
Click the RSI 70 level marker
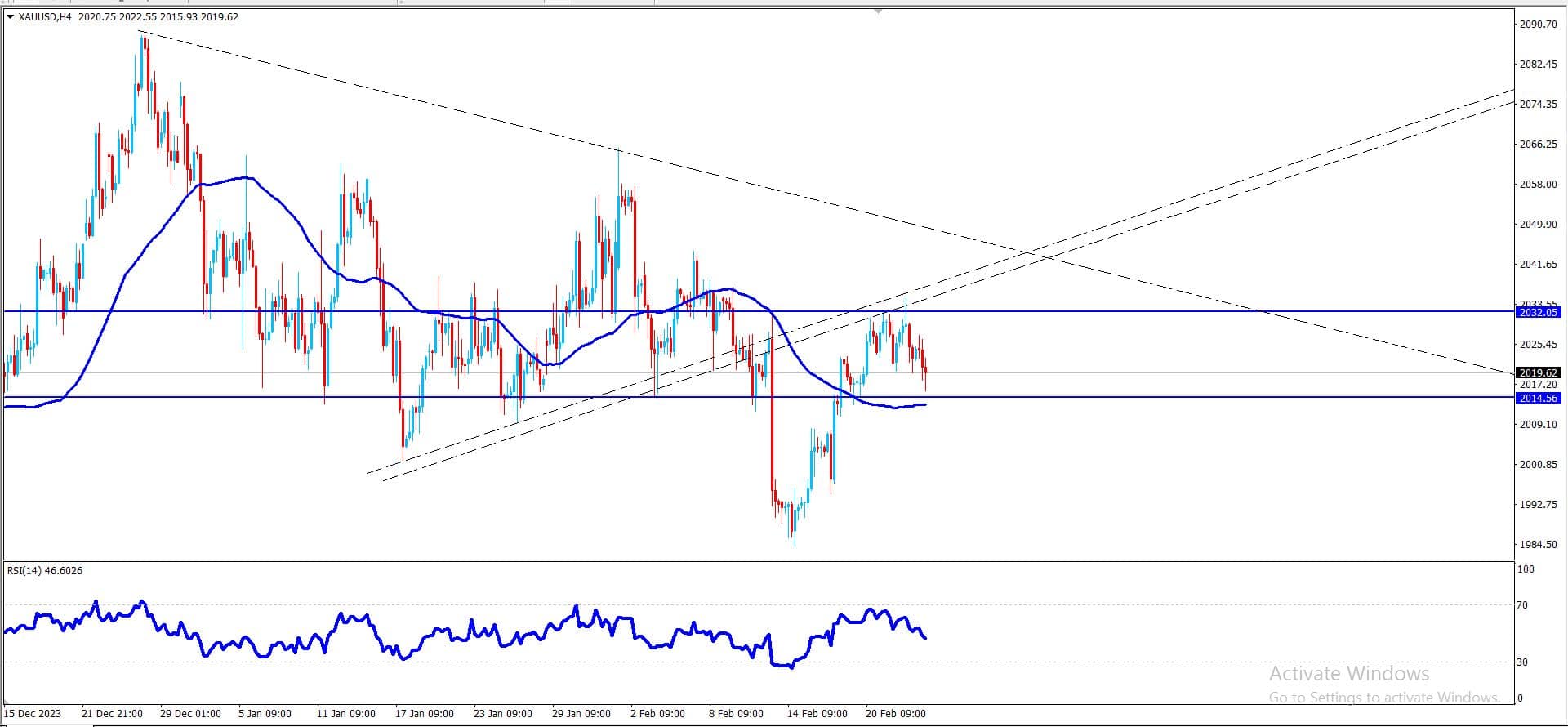click(1522, 605)
